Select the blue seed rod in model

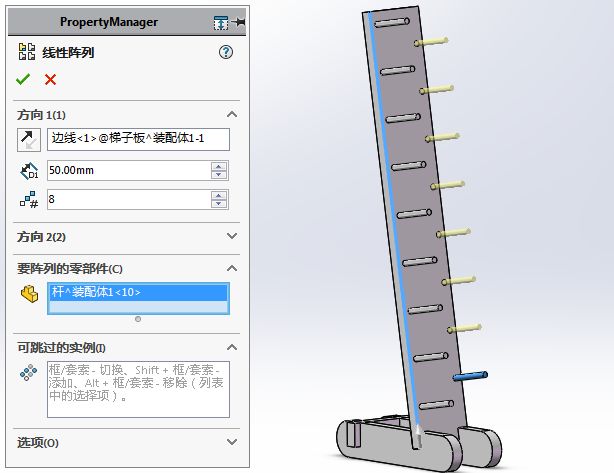pos(470,376)
